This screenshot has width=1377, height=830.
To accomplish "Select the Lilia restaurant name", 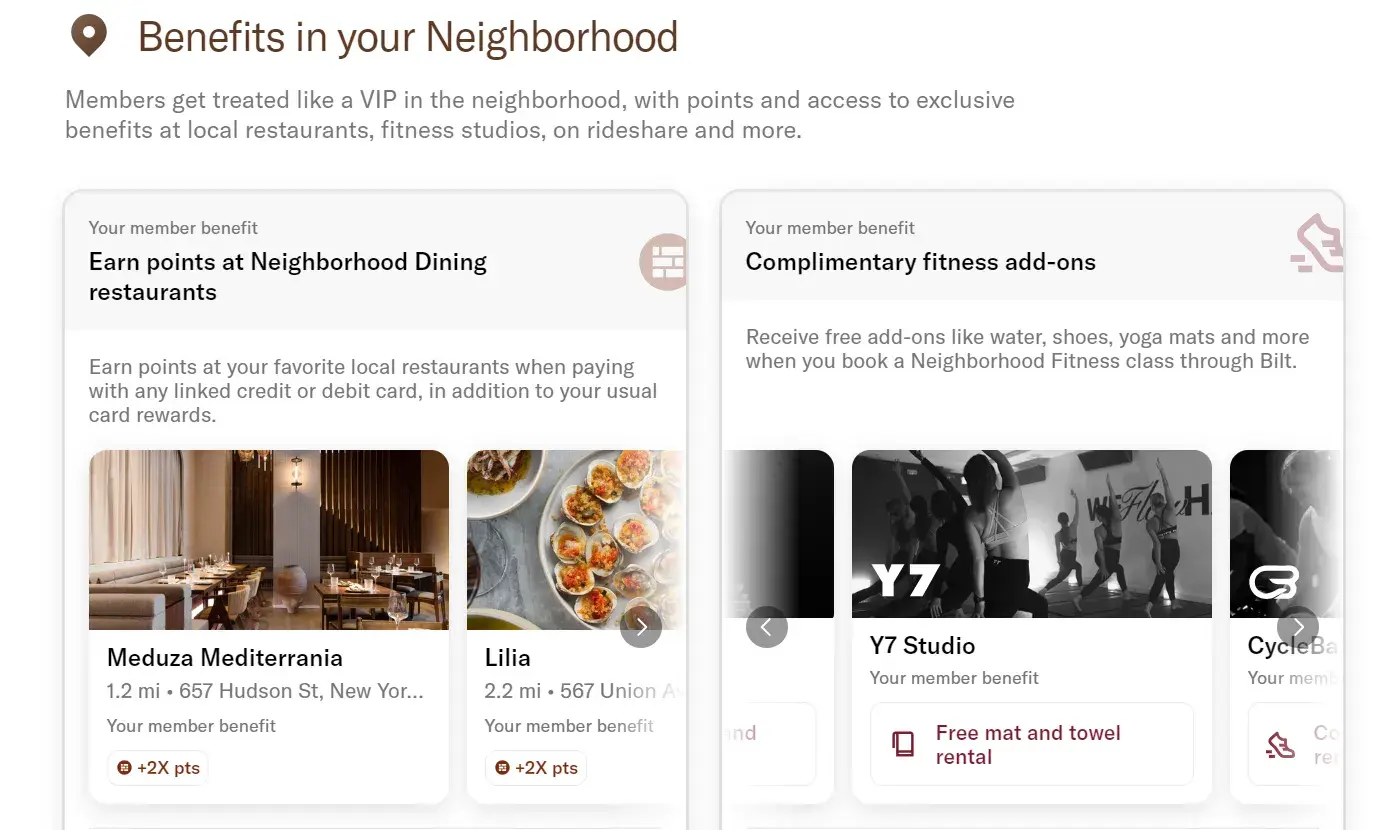I will pos(508,658).
